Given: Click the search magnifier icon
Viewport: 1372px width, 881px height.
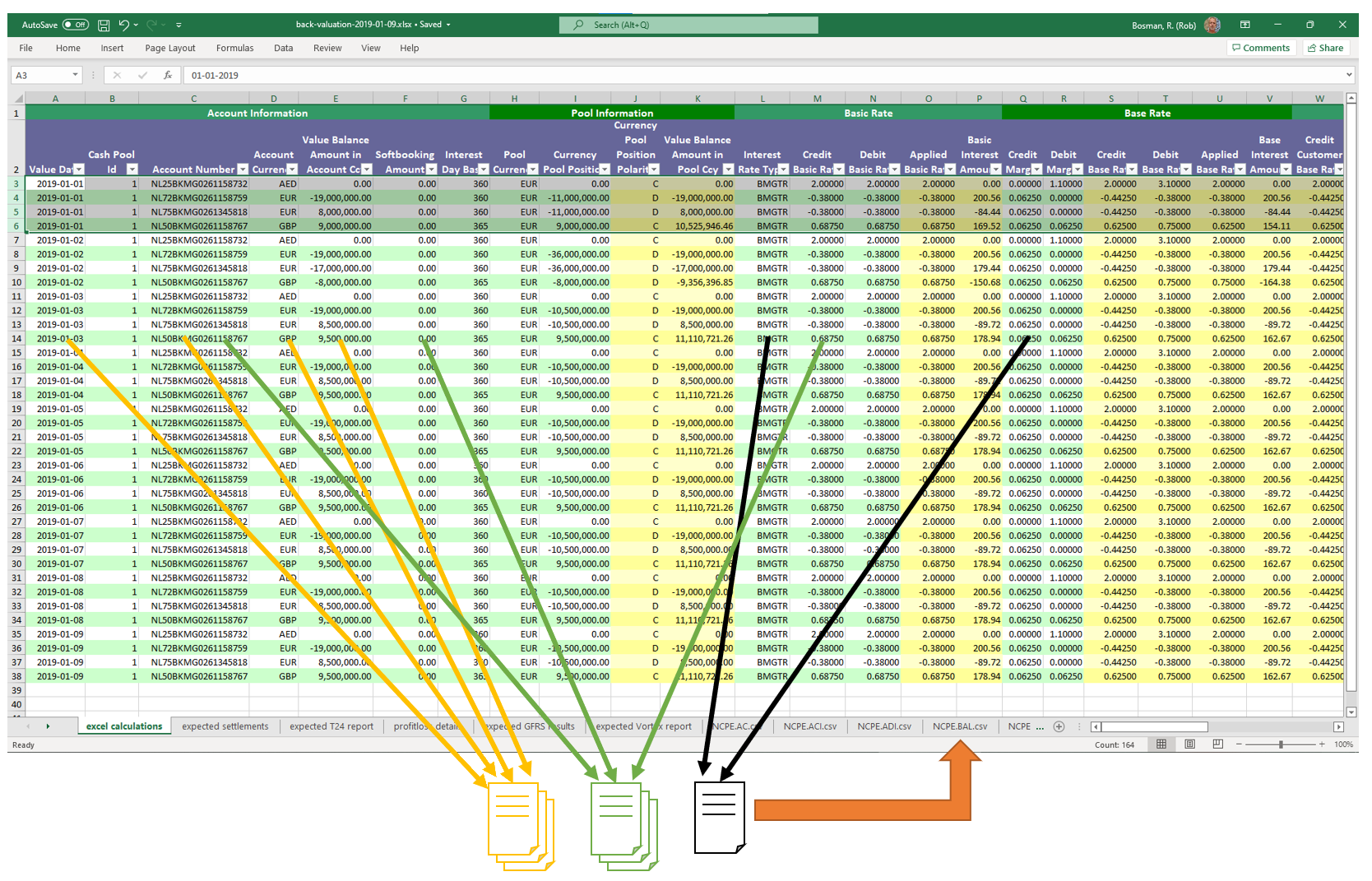Looking at the screenshot, I should 579,25.
